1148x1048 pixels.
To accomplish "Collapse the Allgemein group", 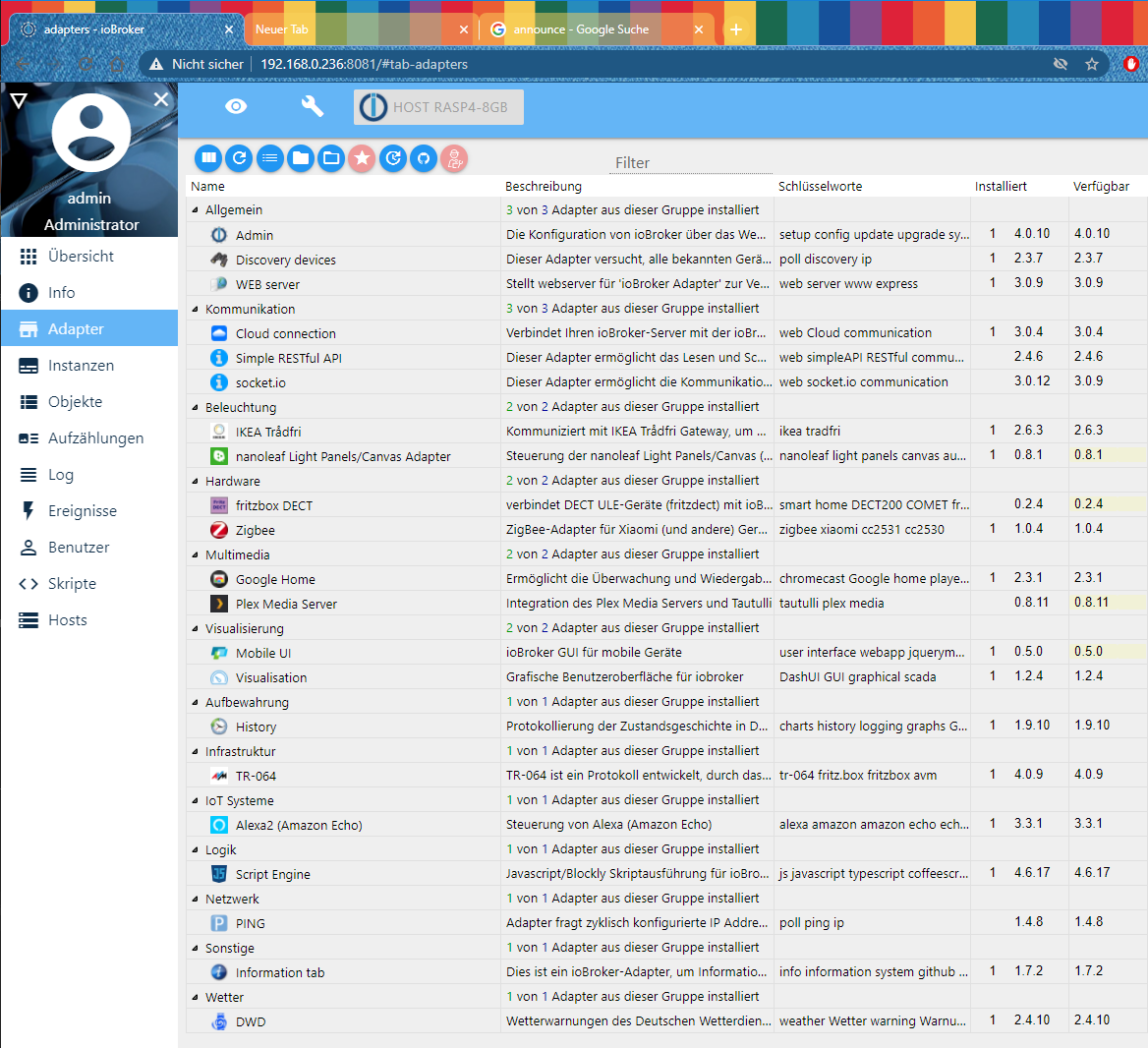I will click(x=195, y=210).
